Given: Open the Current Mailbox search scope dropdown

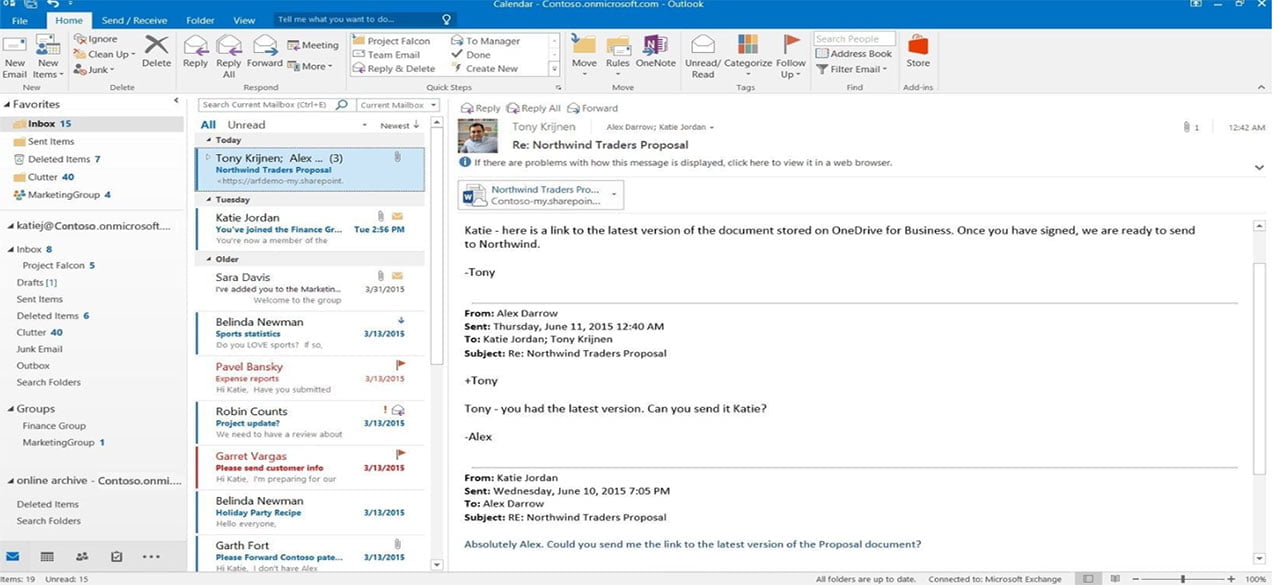Looking at the screenshot, I should pyautogui.click(x=398, y=105).
